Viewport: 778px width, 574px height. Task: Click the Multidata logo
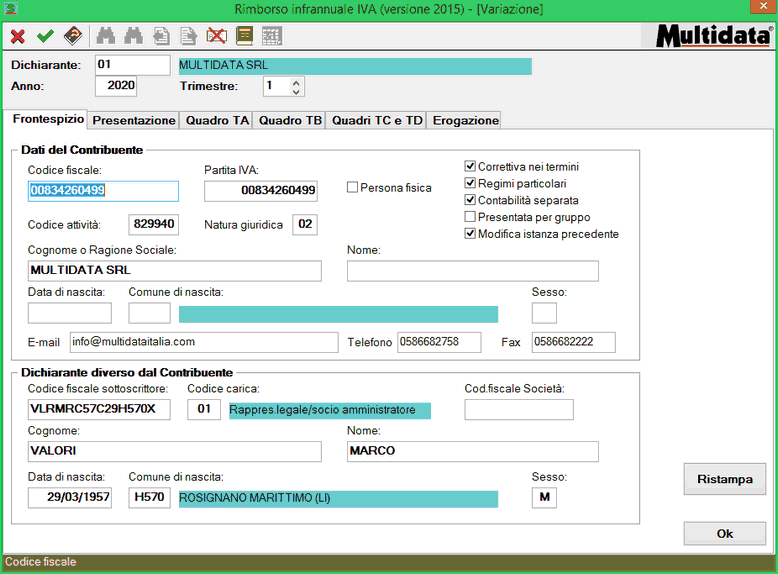point(713,36)
